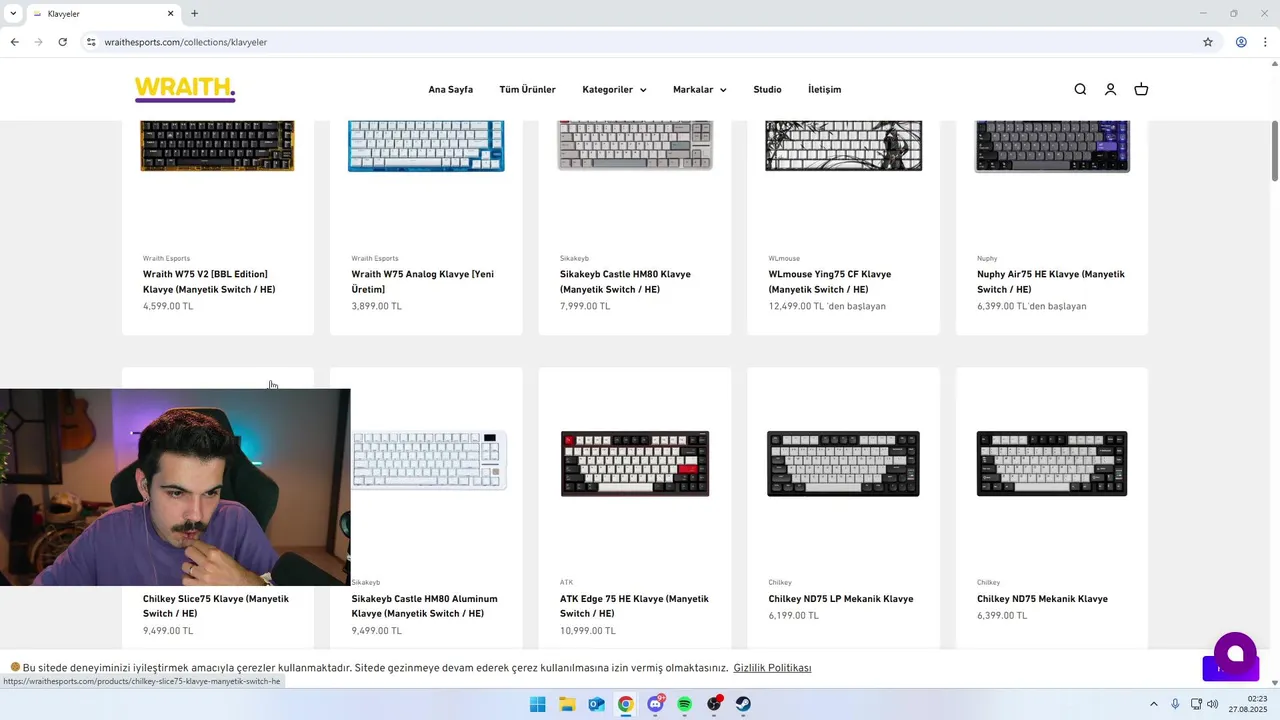1280x720 pixels.
Task: Open Studio page
Action: pos(767,89)
